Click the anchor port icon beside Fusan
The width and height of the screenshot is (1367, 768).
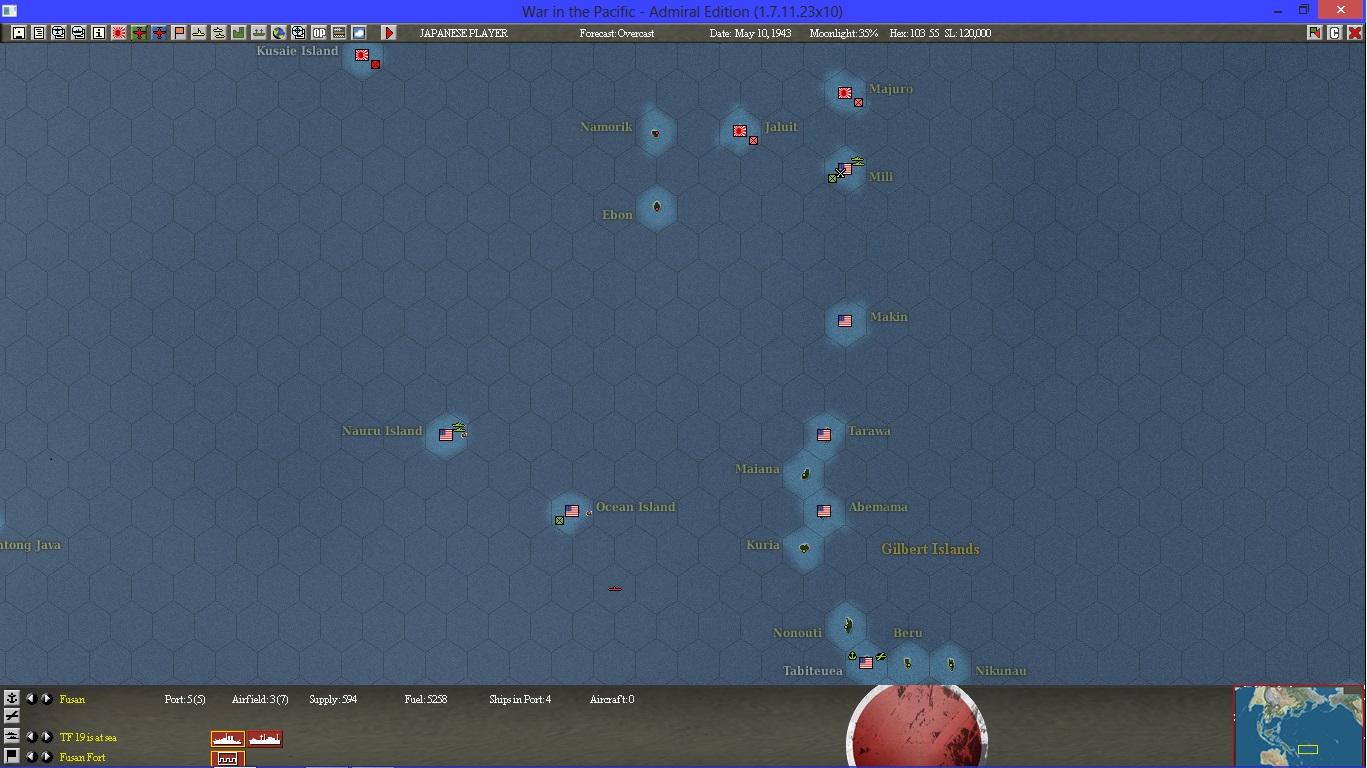click(11, 698)
